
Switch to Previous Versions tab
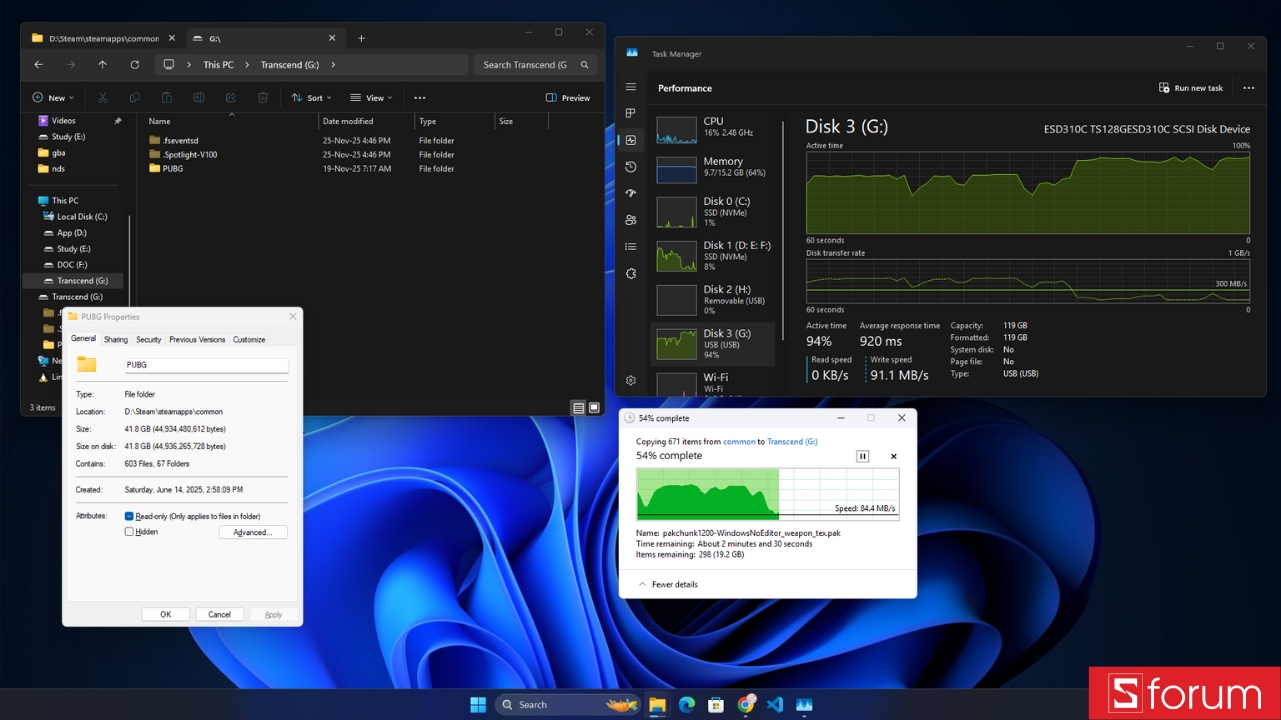click(x=197, y=340)
